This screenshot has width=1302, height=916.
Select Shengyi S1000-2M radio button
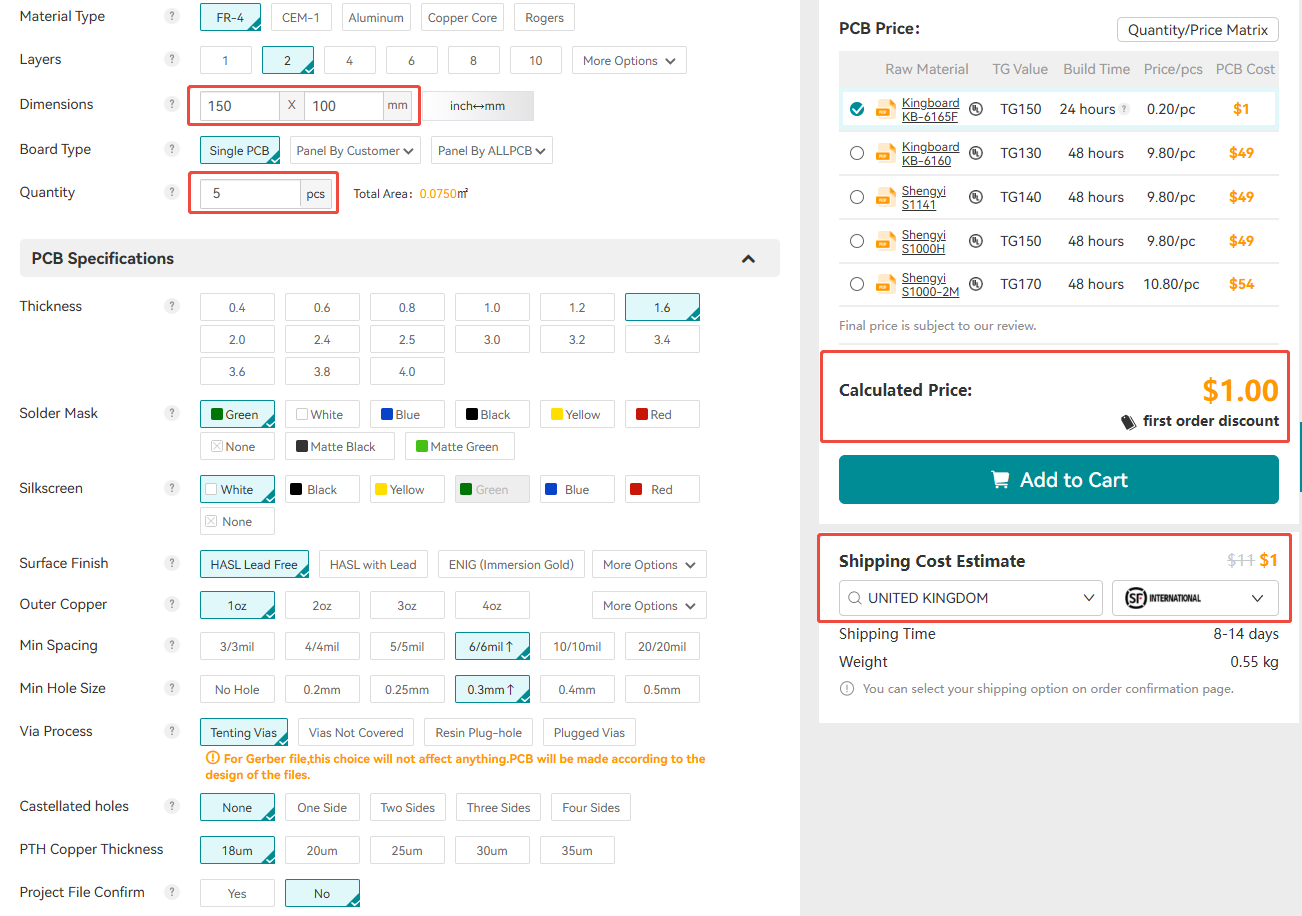click(857, 284)
